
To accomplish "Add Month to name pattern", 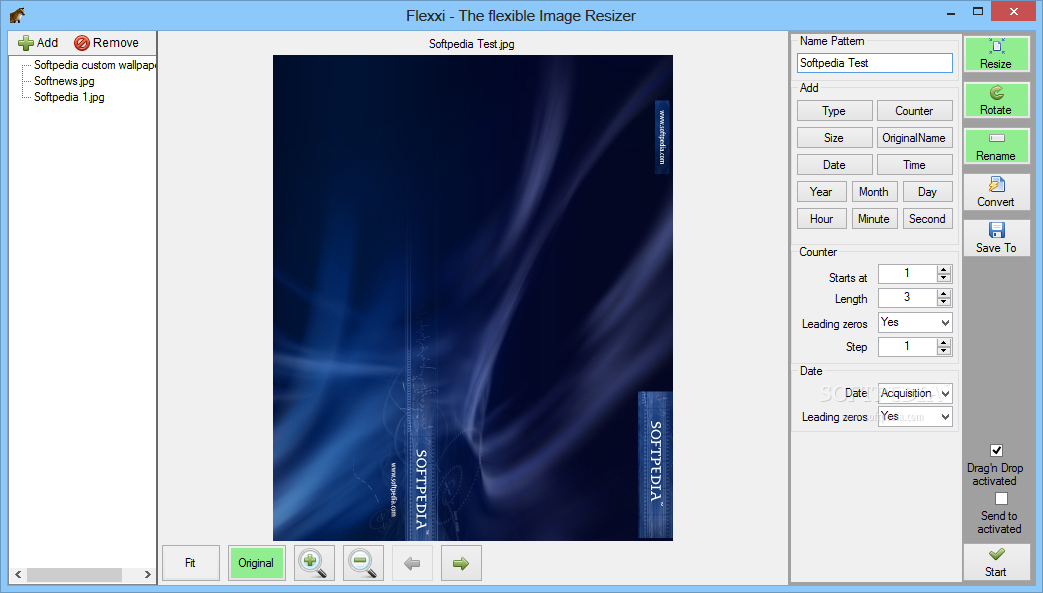I will 874,192.
